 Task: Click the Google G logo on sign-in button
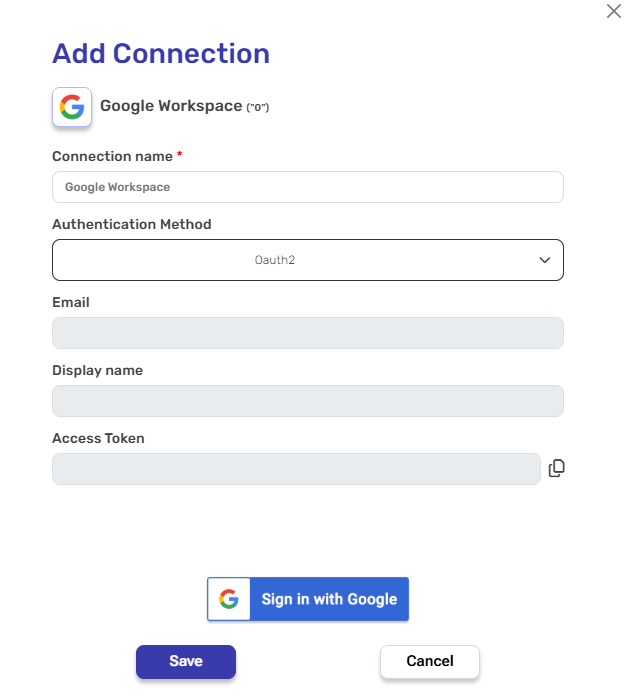(x=229, y=599)
